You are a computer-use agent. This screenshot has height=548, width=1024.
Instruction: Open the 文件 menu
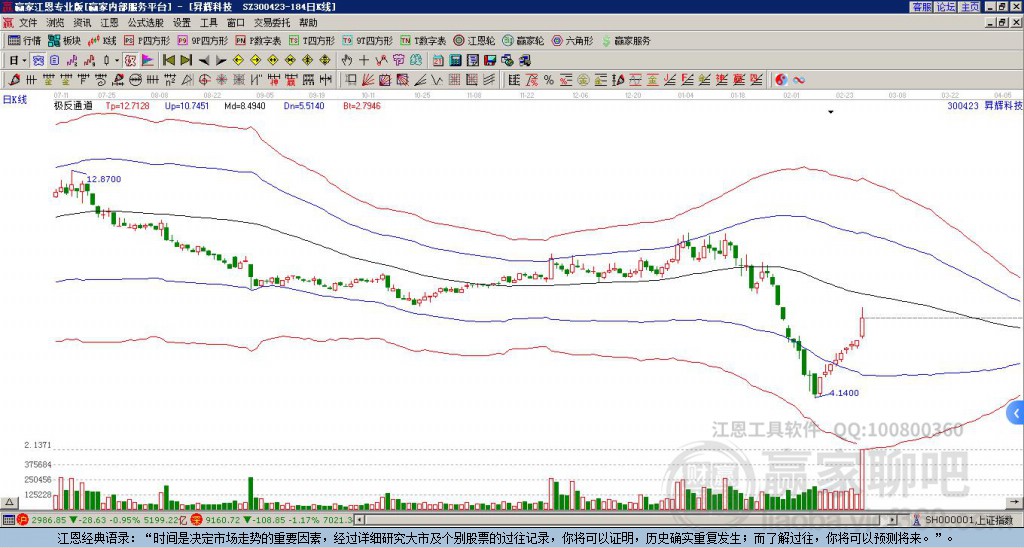coord(28,23)
